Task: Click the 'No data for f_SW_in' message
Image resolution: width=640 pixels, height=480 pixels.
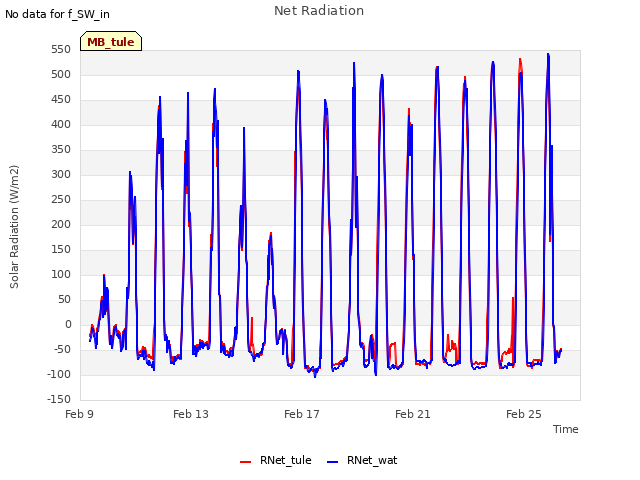Action: click(57, 14)
